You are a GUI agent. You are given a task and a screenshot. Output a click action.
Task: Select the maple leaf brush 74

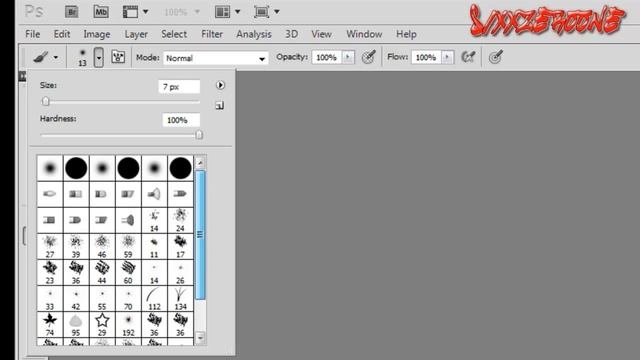50,325
